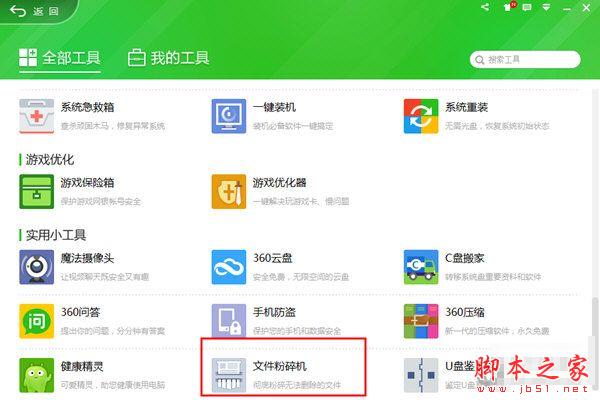Open the skin (shirt) icon
The height and width of the screenshot is (400, 600).
(509, 8)
